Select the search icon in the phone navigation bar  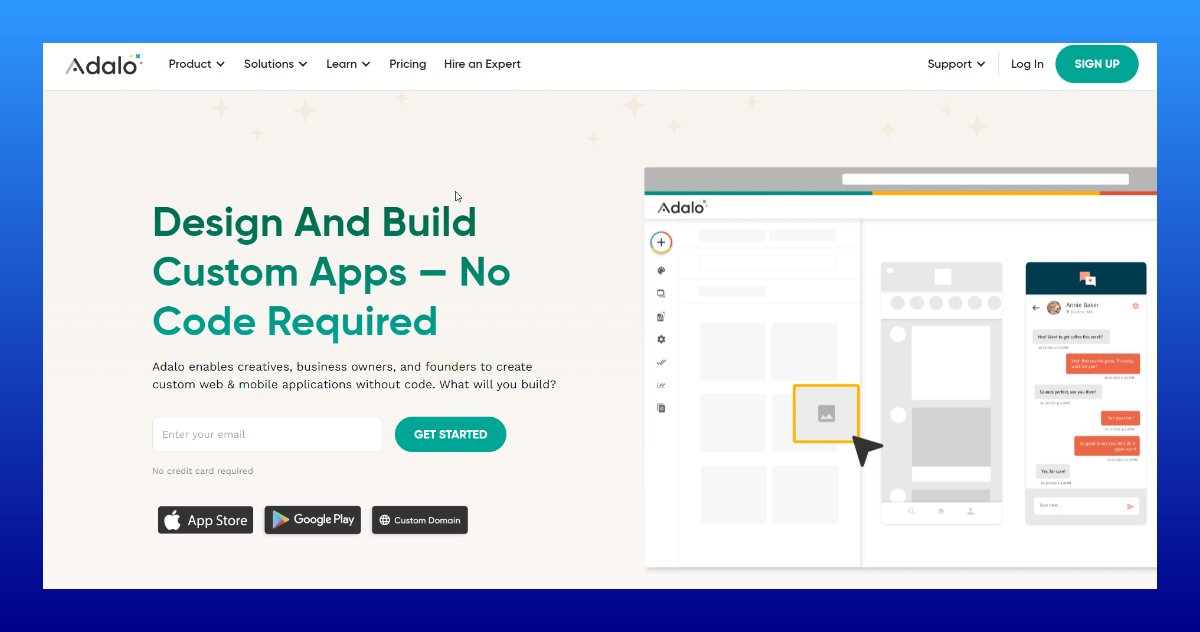click(911, 511)
